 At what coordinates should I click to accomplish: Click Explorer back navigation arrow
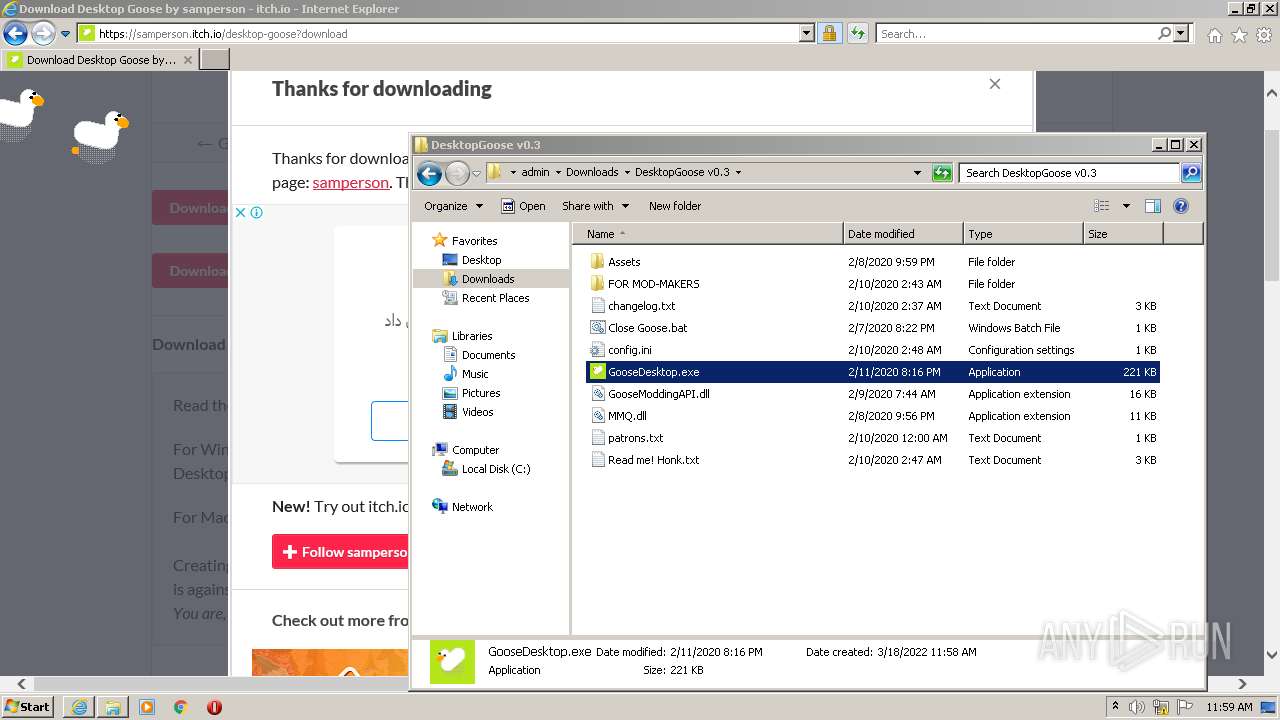click(x=429, y=174)
